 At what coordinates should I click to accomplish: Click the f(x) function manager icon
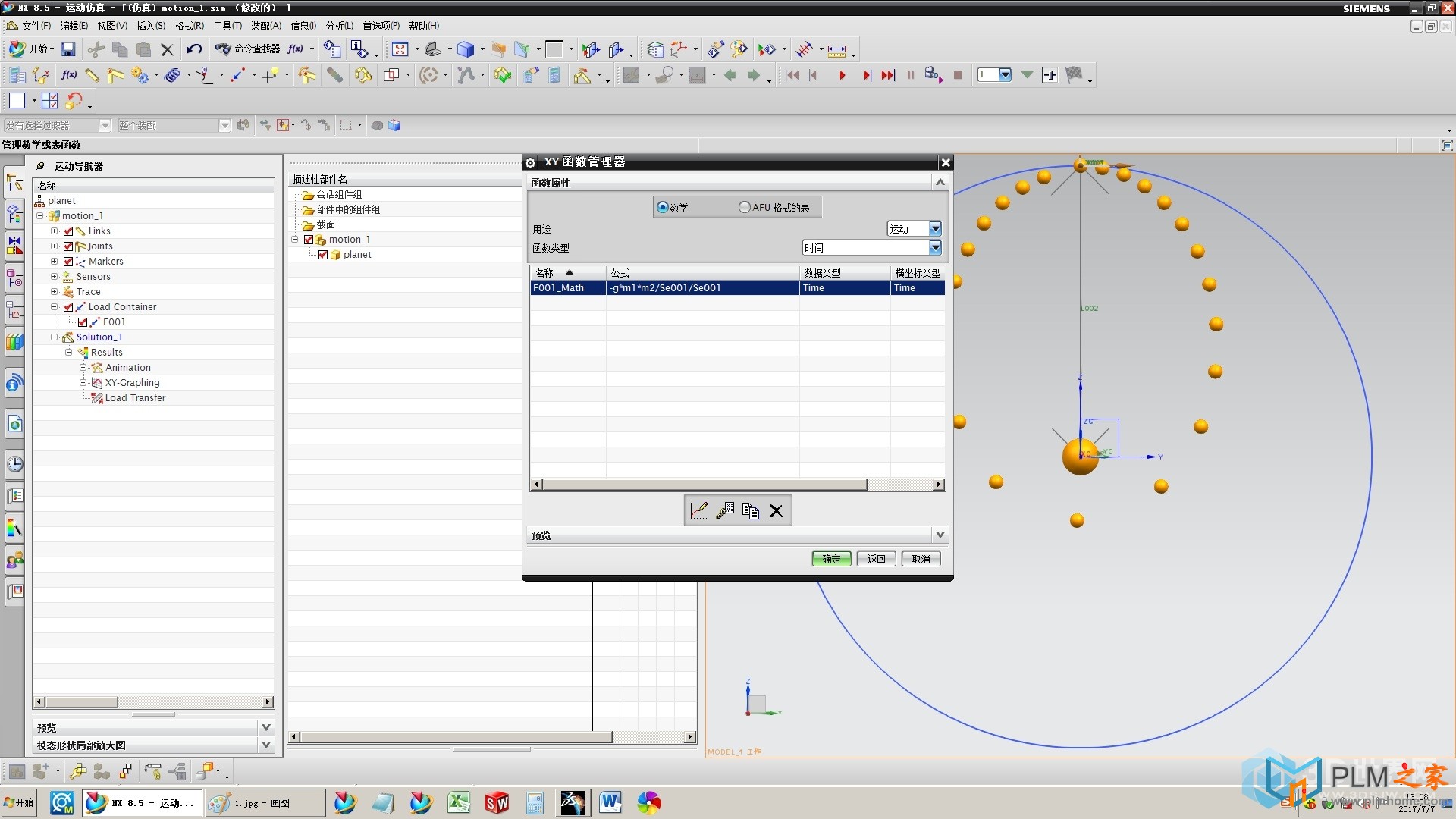coord(69,75)
